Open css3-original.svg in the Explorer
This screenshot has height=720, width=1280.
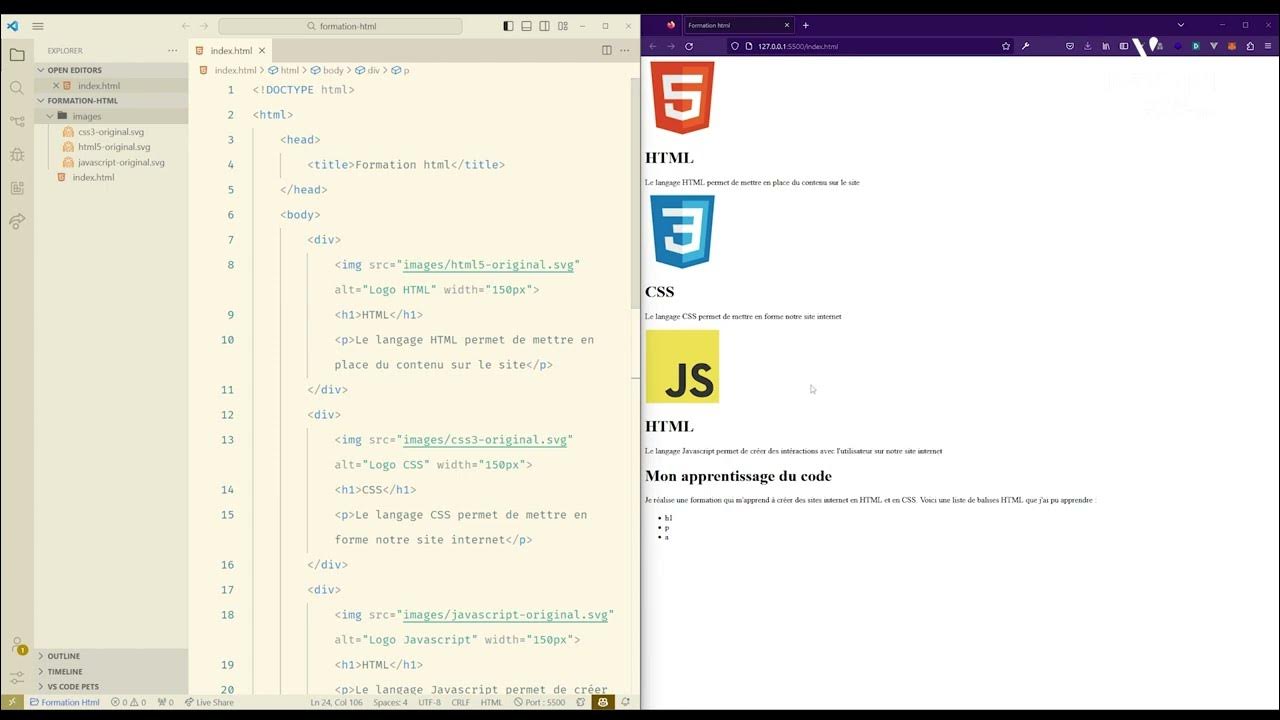[x=111, y=132]
